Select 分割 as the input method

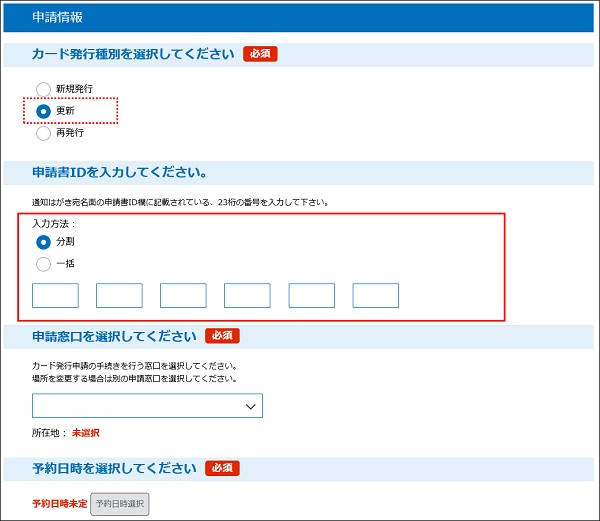point(43,242)
